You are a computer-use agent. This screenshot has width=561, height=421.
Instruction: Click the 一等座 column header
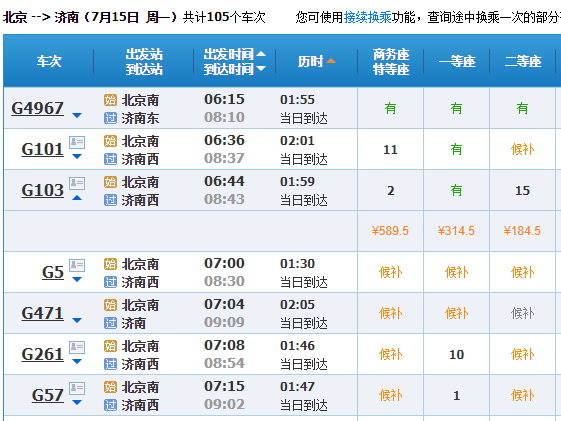click(457, 62)
